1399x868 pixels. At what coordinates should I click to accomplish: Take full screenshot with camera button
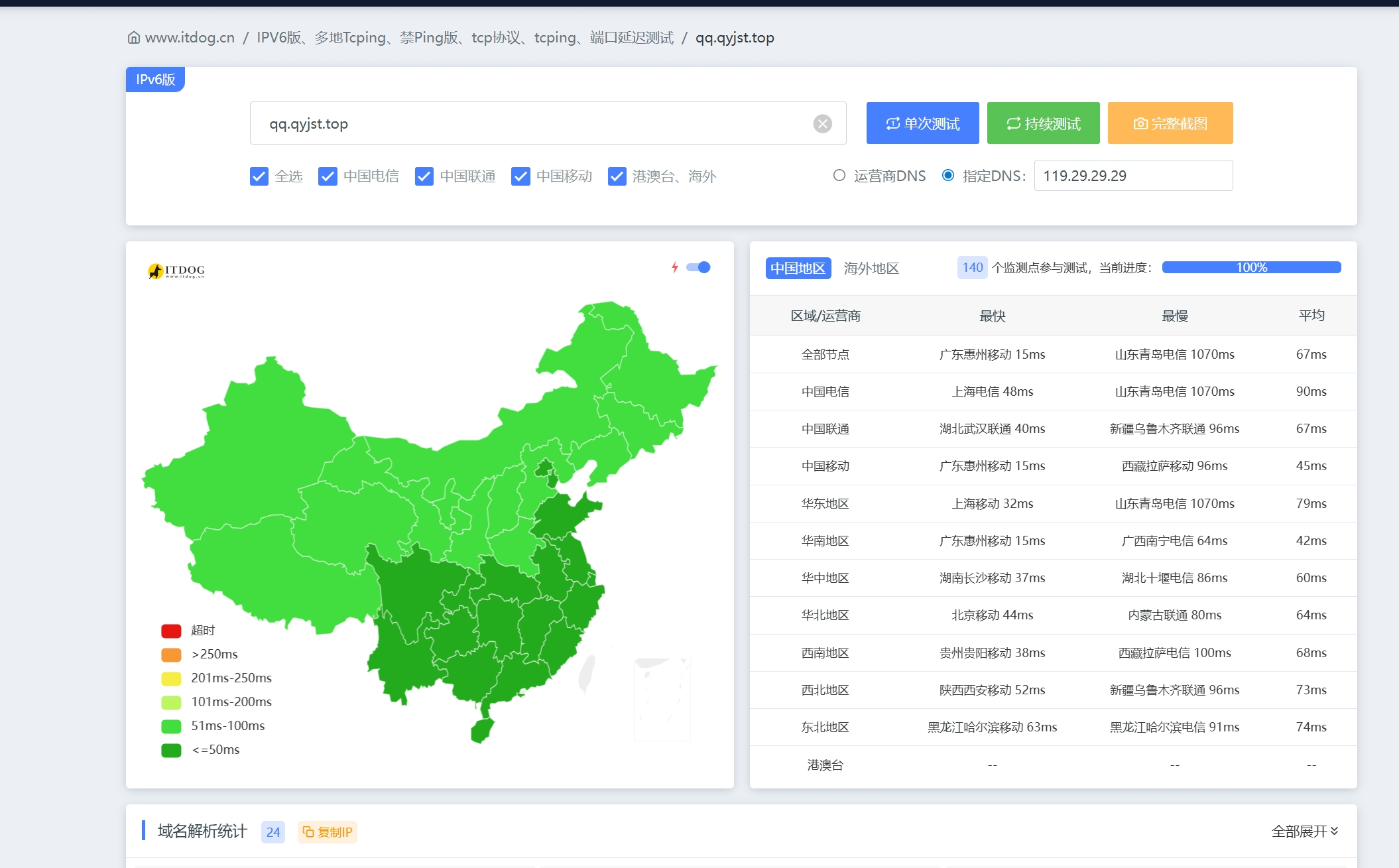(1170, 123)
